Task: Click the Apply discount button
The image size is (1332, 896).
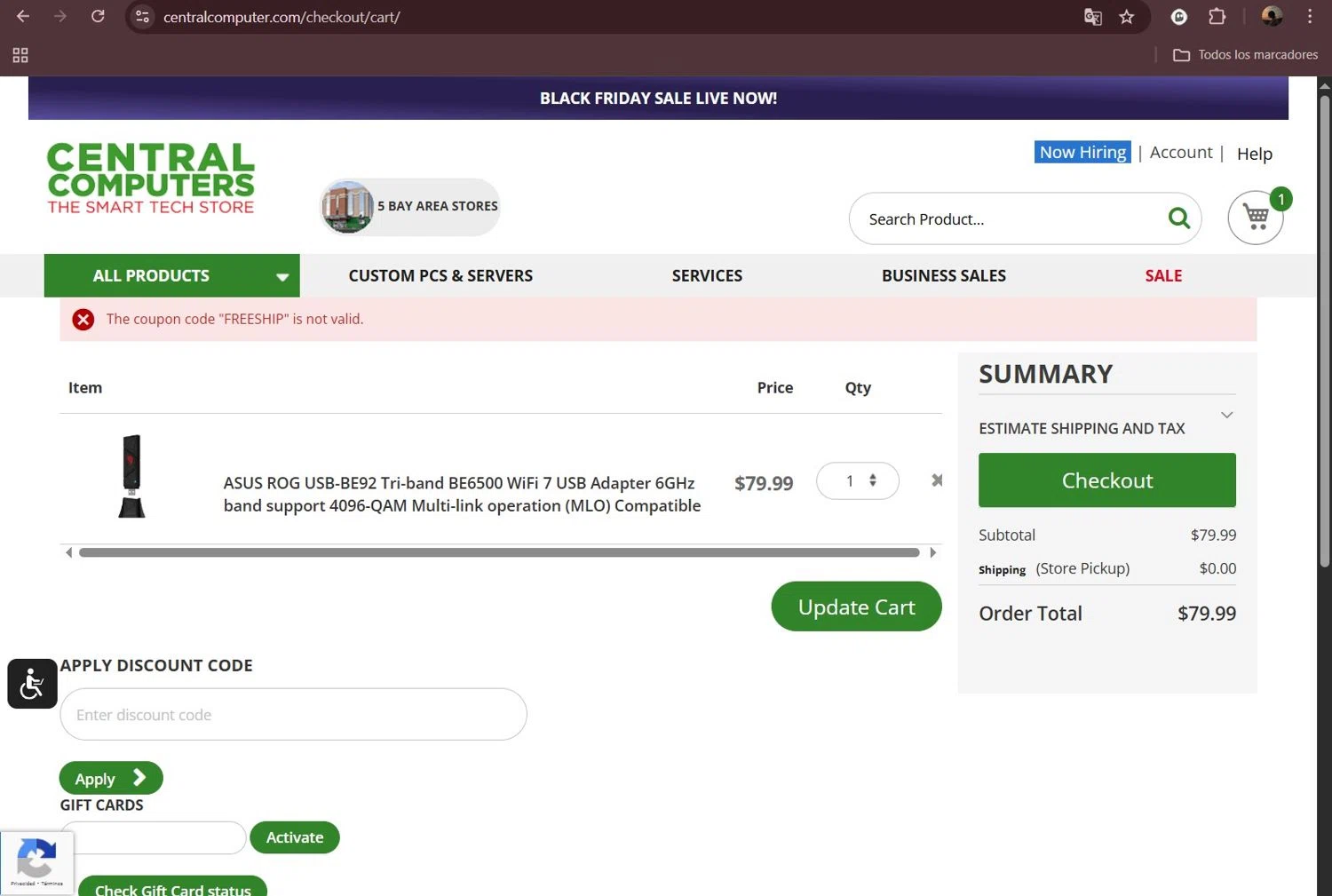Action: pos(111,778)
